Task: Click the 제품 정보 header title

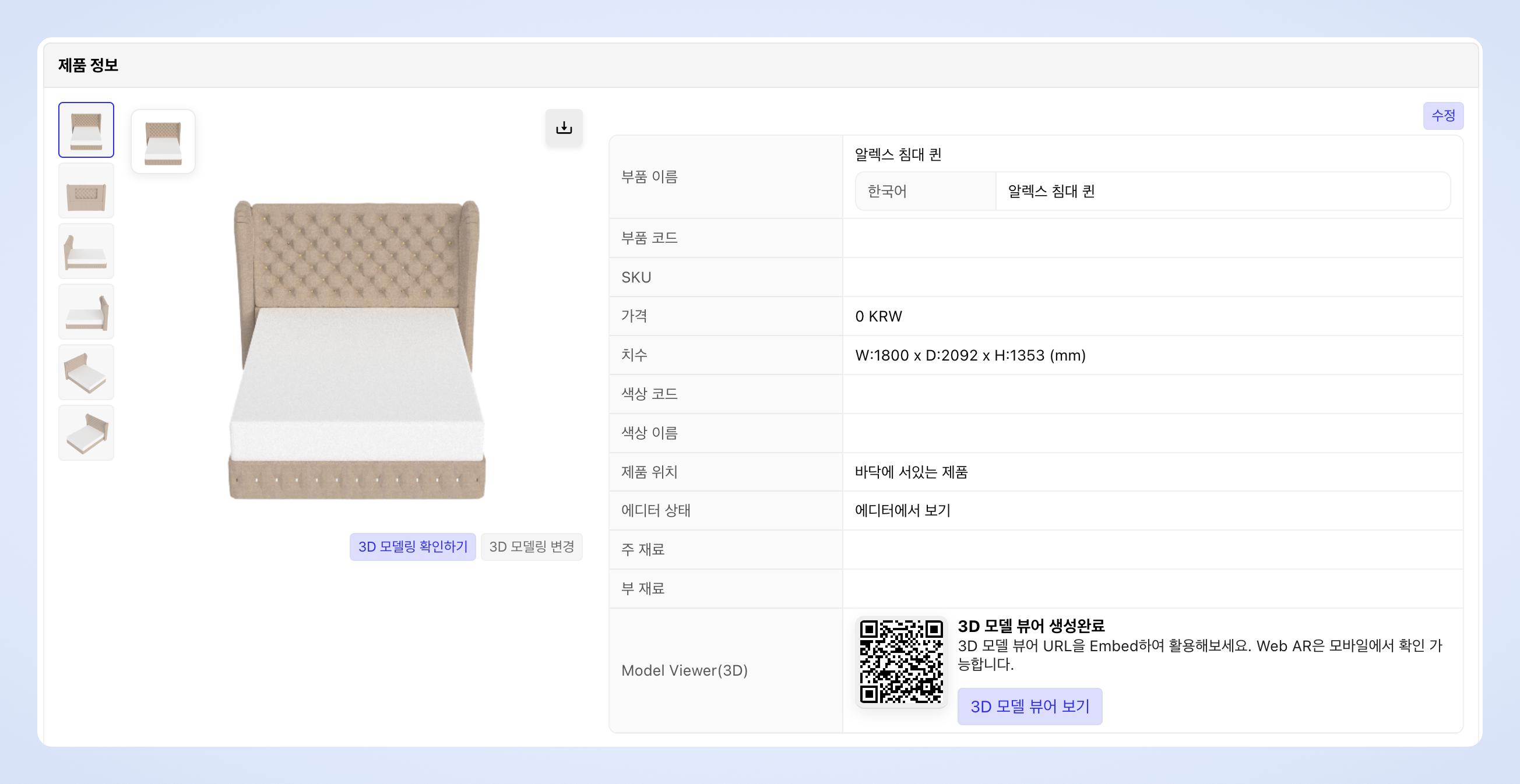Action: click(x=89, y=65)
